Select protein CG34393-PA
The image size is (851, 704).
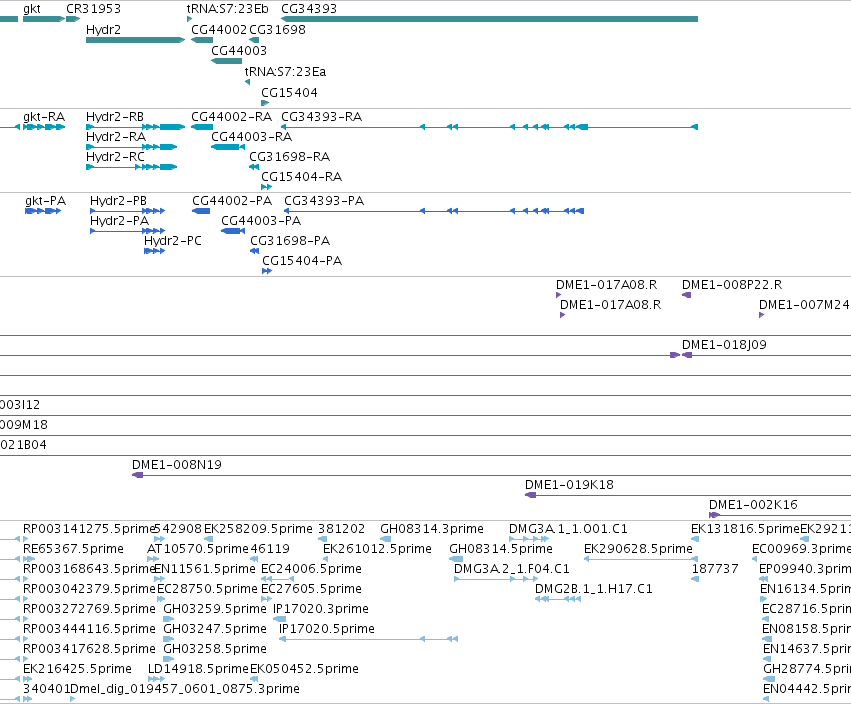coord(434,211)
